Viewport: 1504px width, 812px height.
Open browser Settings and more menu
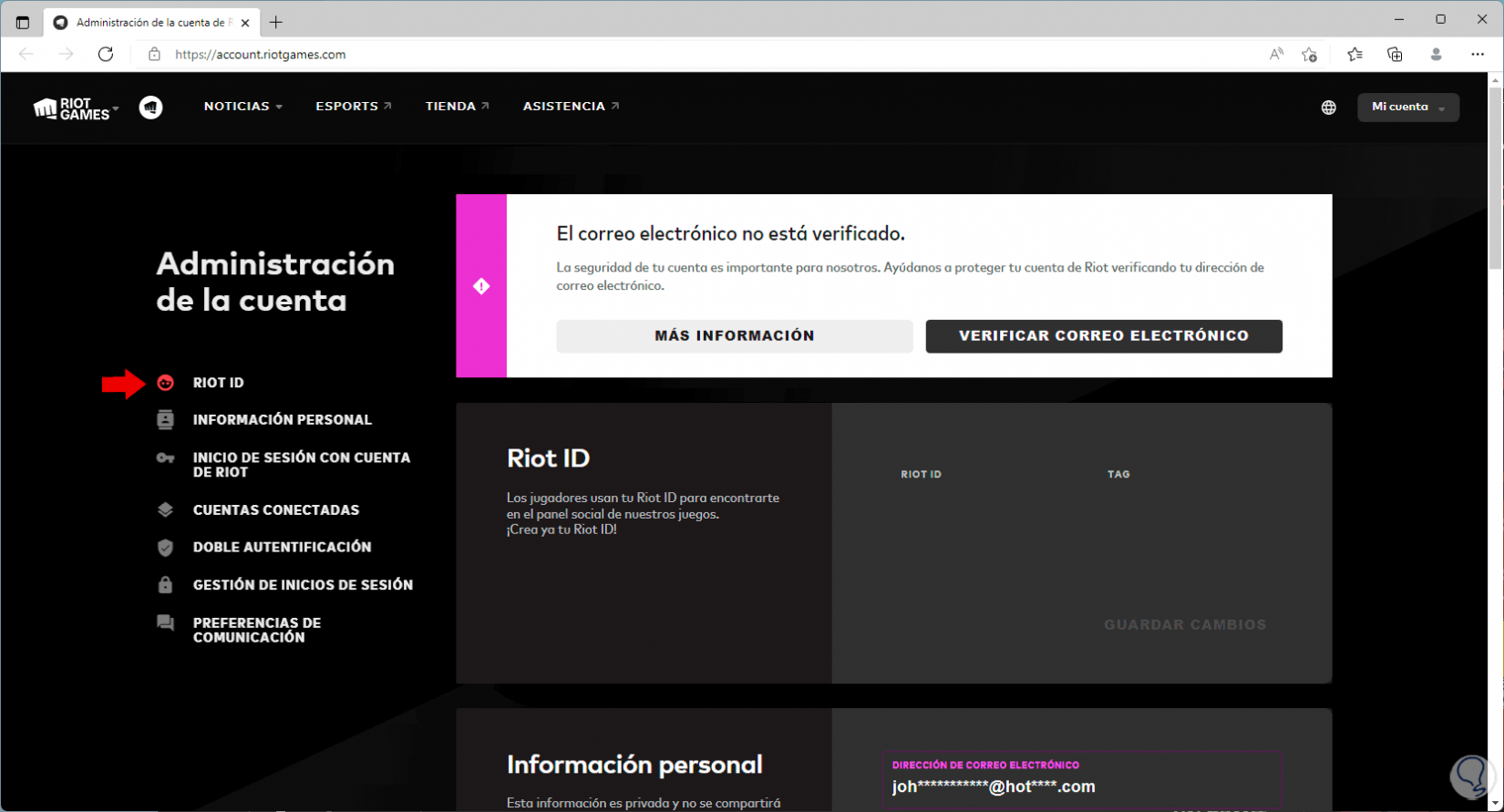click(x=1478, y=54)
